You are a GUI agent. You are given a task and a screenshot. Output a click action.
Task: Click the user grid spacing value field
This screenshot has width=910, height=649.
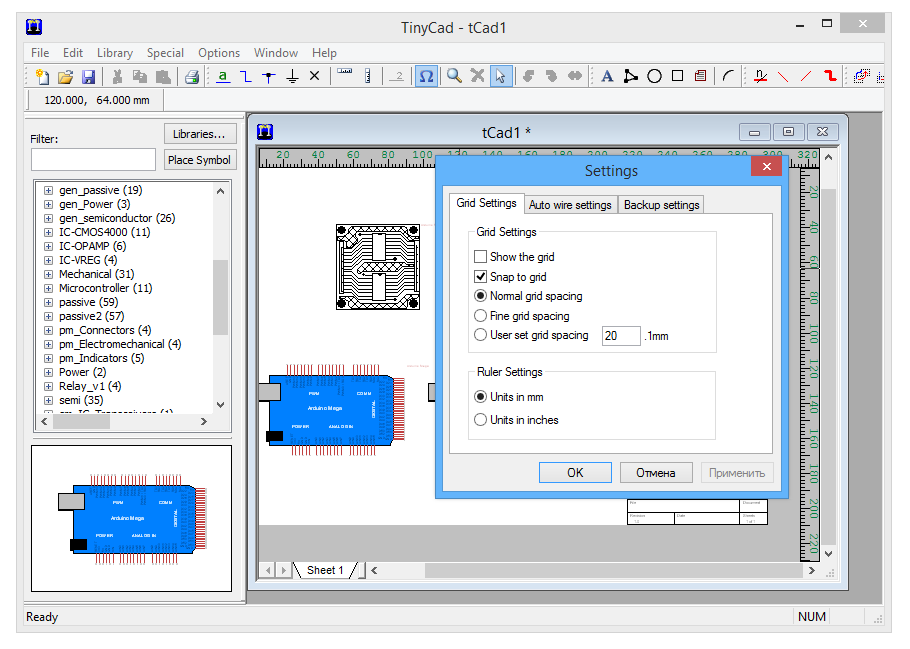(x=620, y=336)
